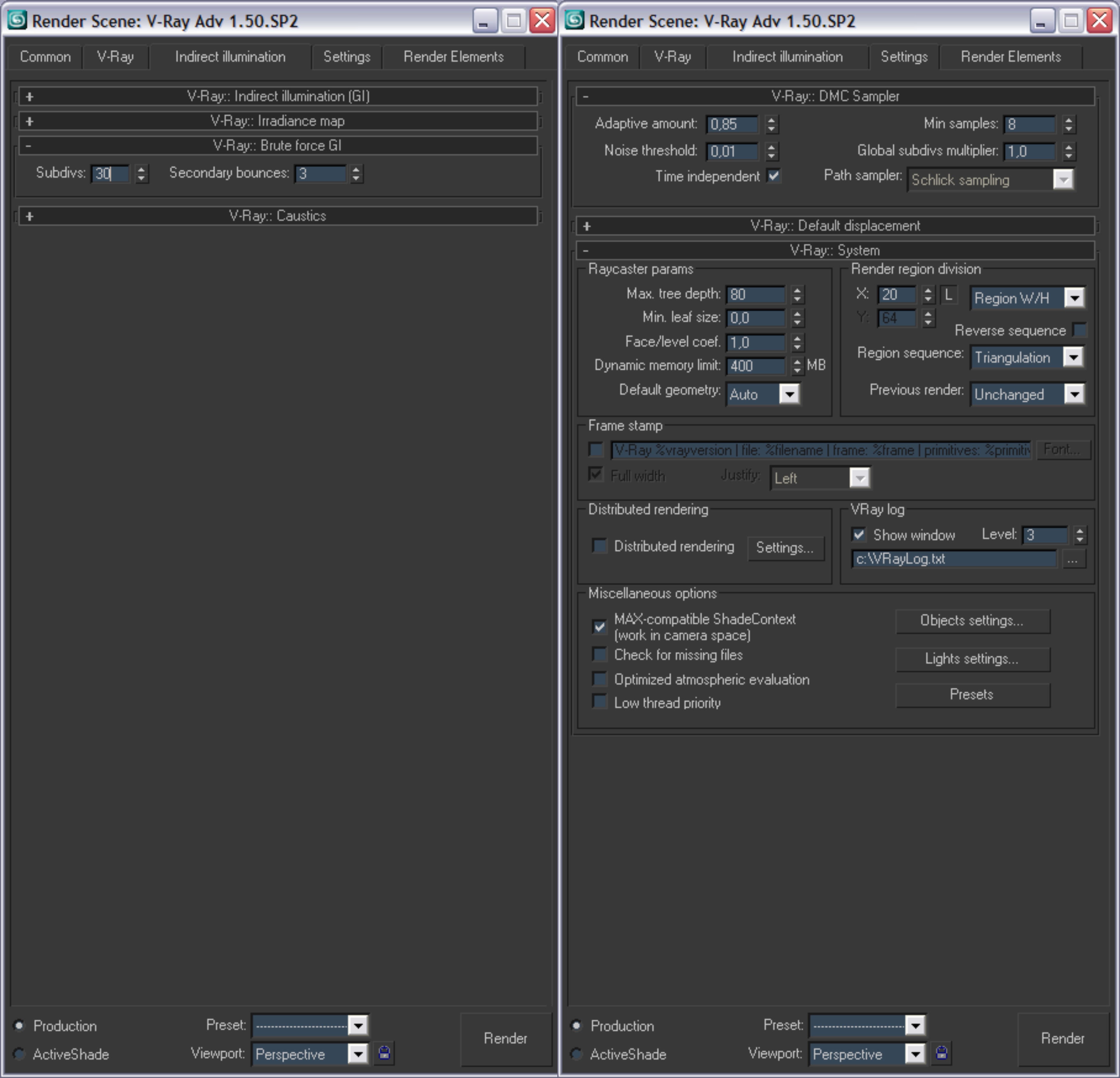Screen dimensions: 1120x1078
Task: Click the L lock button beside region X
Action: click(949, 295)
